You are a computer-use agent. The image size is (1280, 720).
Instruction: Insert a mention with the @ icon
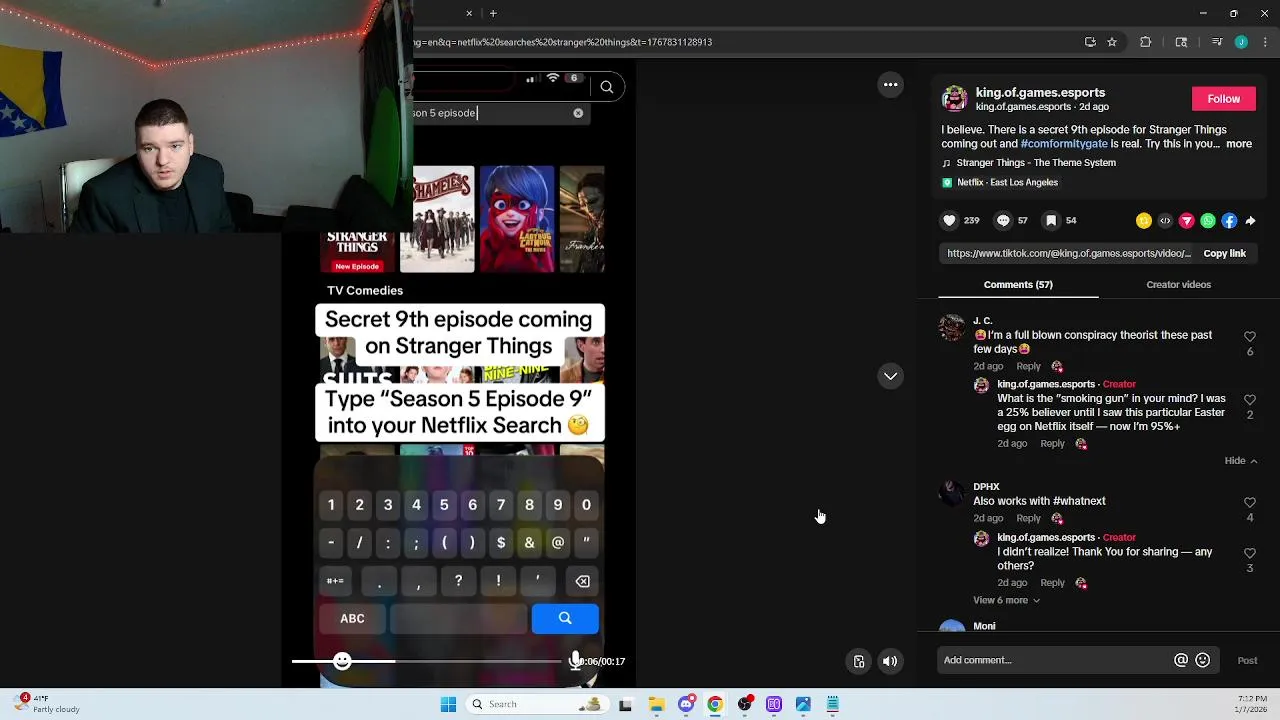pos(1181,660)
